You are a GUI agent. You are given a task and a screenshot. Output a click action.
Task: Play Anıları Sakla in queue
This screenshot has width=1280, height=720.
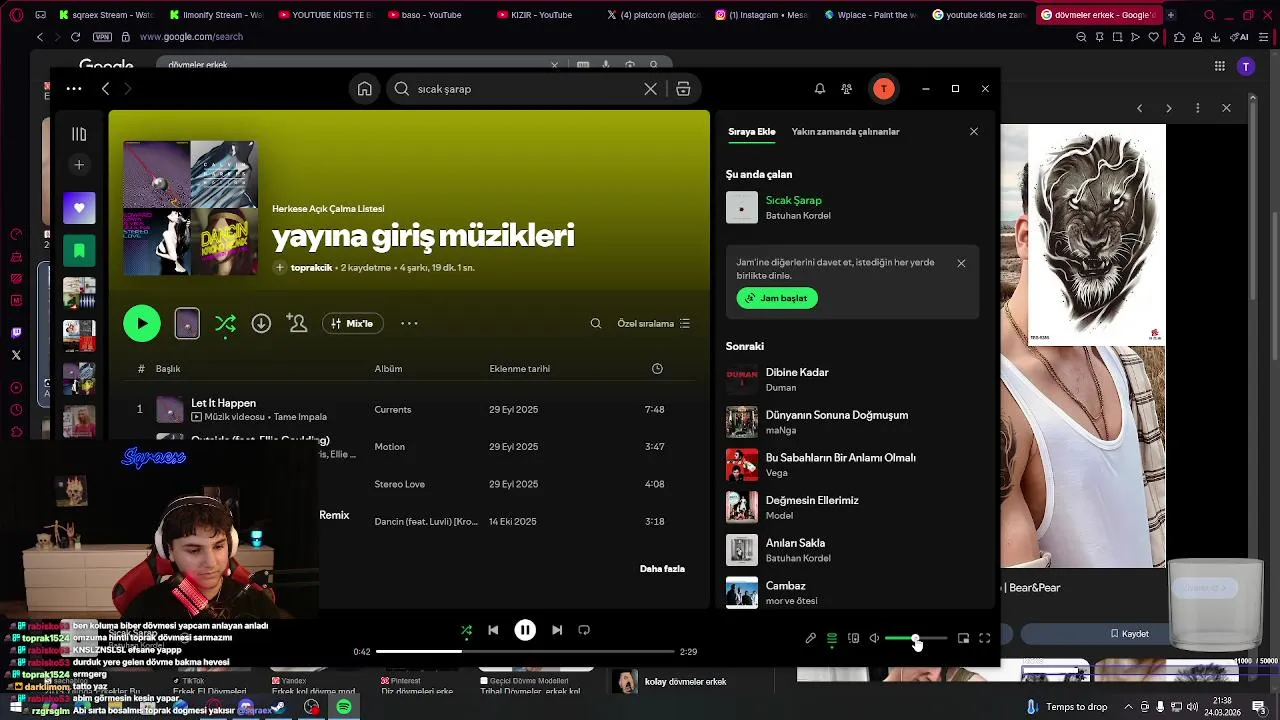pos(852,550)
